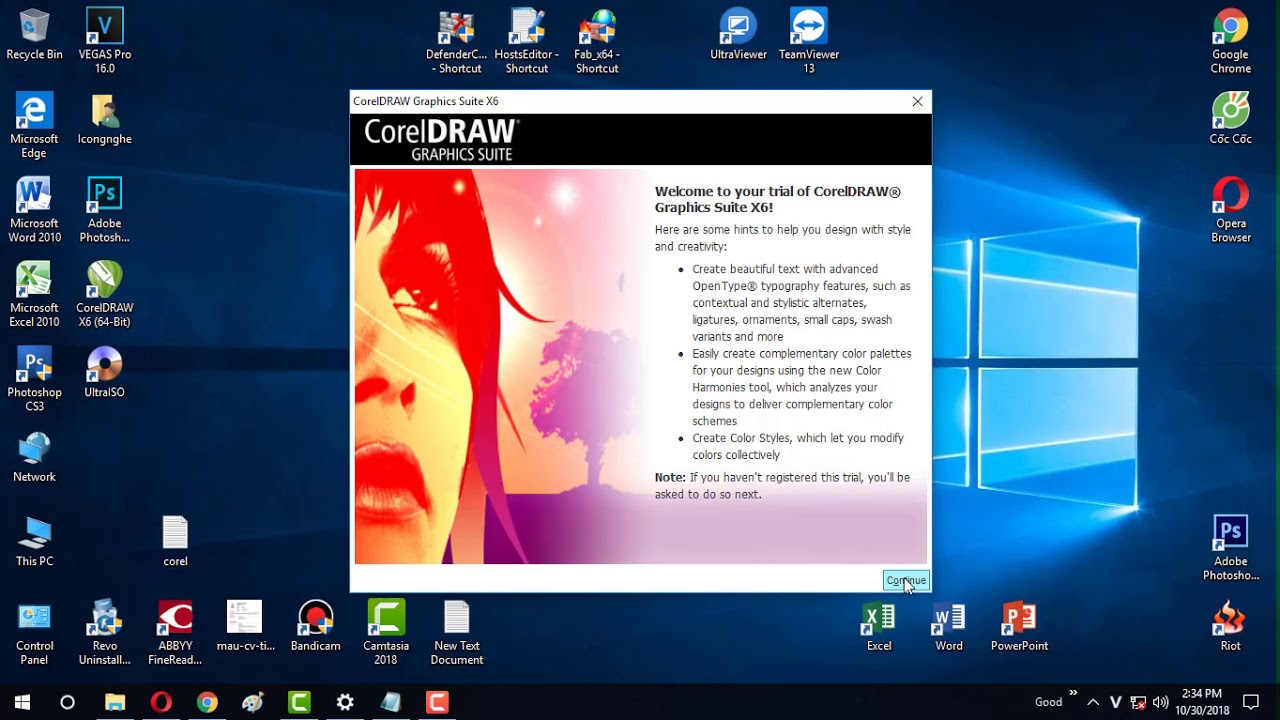This screenshot has height=720, width=1280.
Task: Select the VEGAS Pro 16.0 desktop icon
Action: [x=104, y=41]
